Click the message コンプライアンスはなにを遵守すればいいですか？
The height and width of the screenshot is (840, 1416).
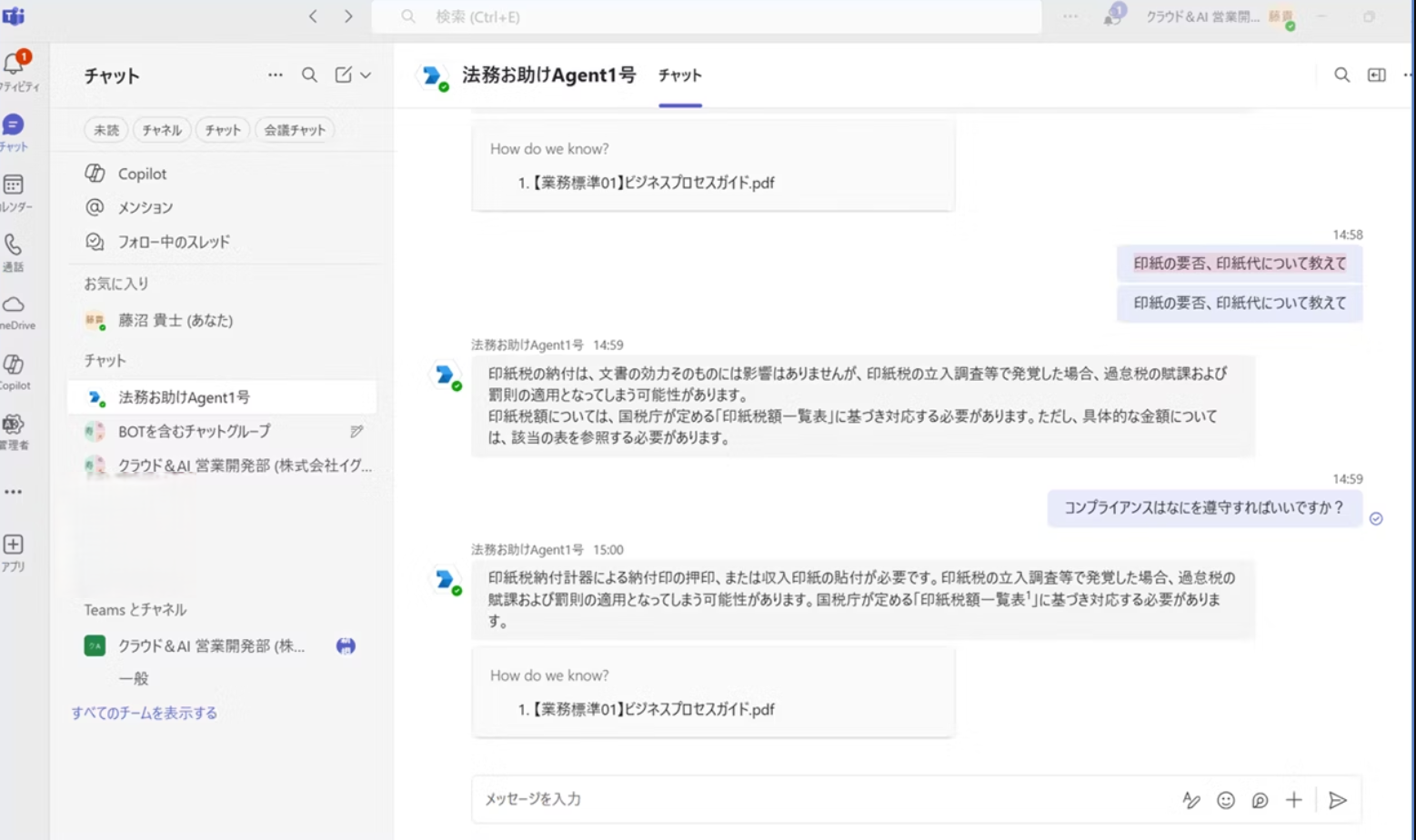(1204, 508)
